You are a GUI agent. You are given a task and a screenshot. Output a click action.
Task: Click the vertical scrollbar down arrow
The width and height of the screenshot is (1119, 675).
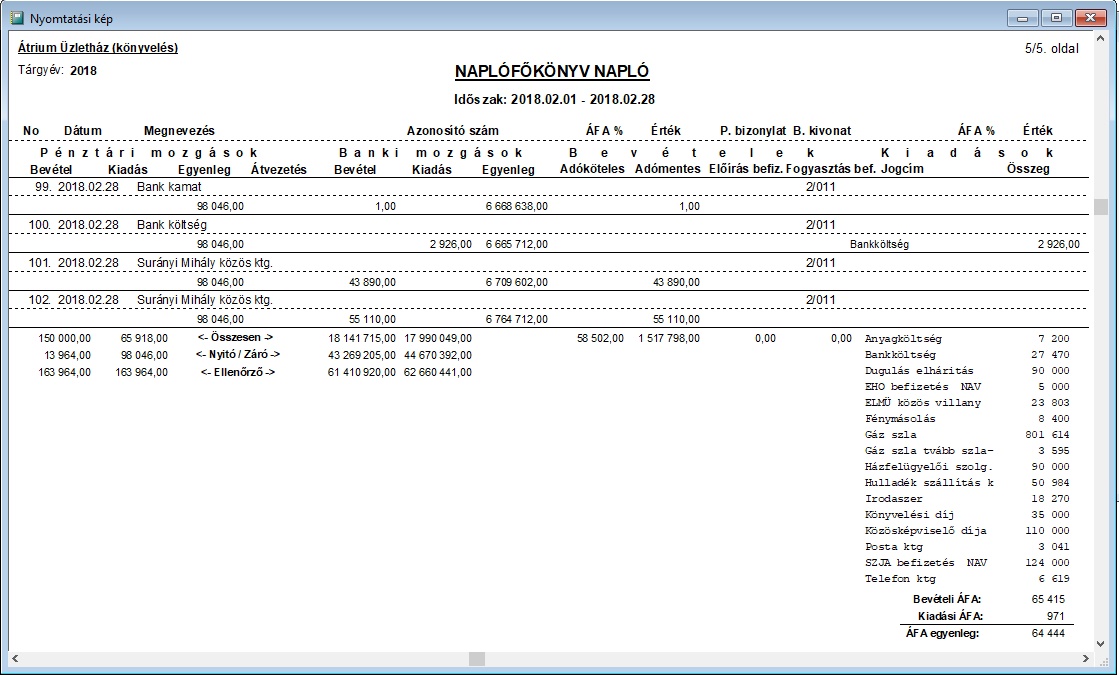[1101, 641]
